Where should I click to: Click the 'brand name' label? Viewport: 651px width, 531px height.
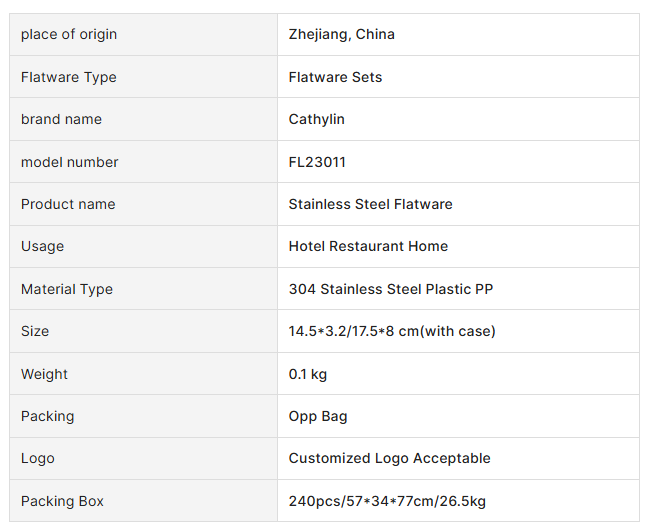61,119
